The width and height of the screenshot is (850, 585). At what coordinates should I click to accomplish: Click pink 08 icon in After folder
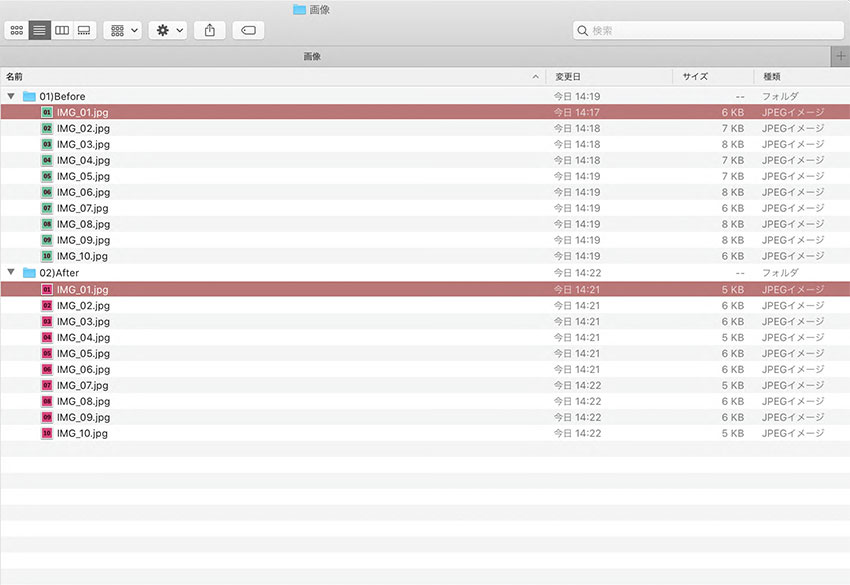coord(47,402)
